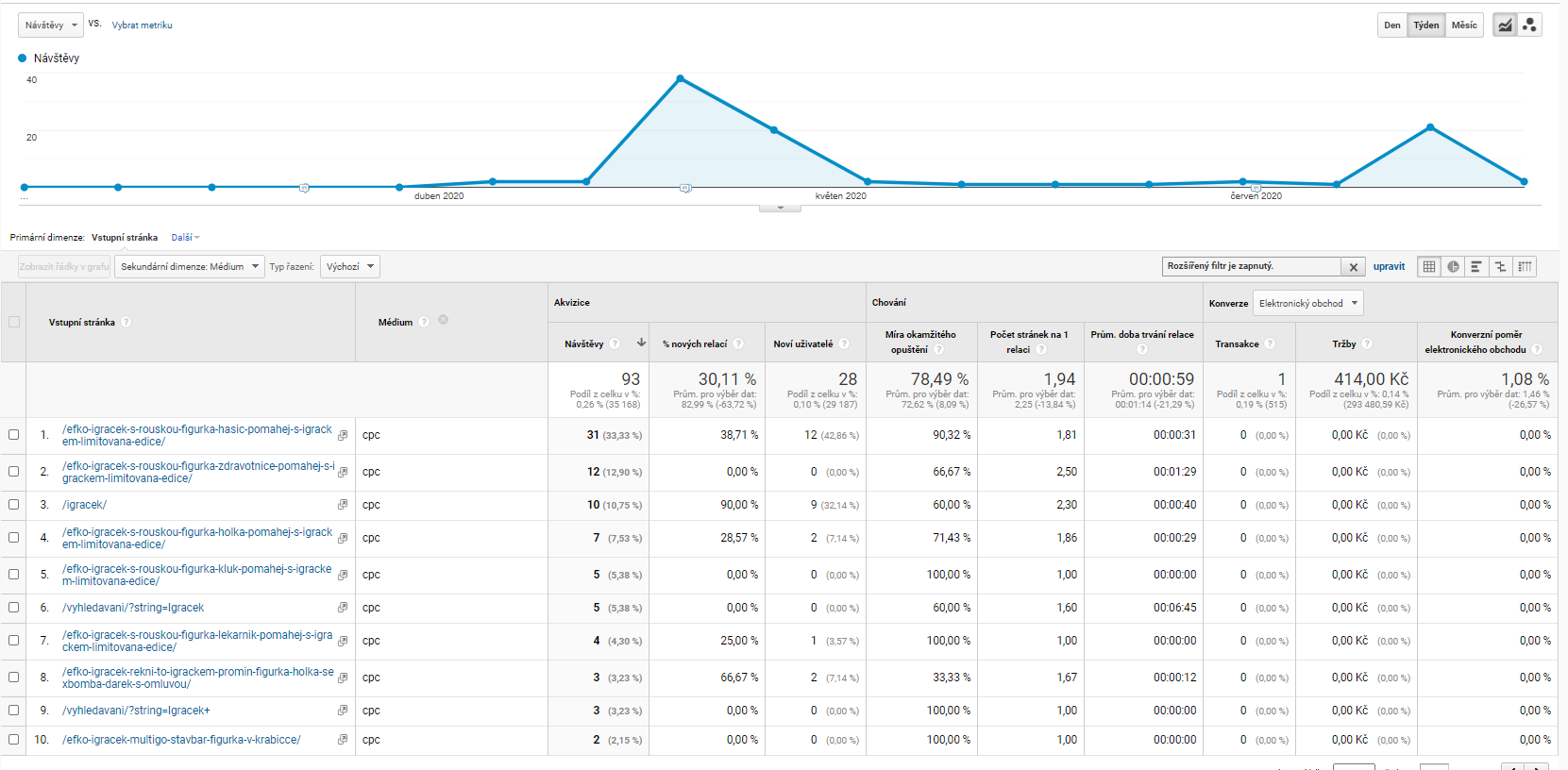Sort by Transakce column header
The image size is (1568, 770).
point(1237,344)
